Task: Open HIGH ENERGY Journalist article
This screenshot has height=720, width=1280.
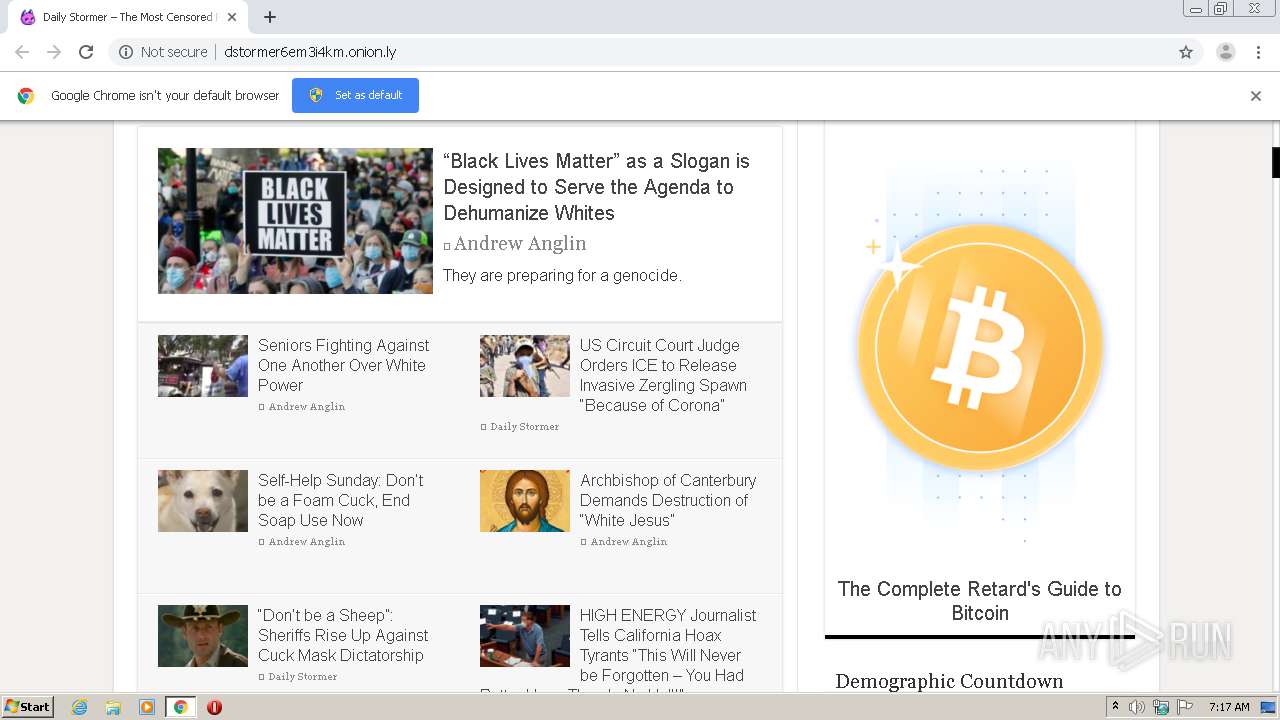Action: [668, 648]
